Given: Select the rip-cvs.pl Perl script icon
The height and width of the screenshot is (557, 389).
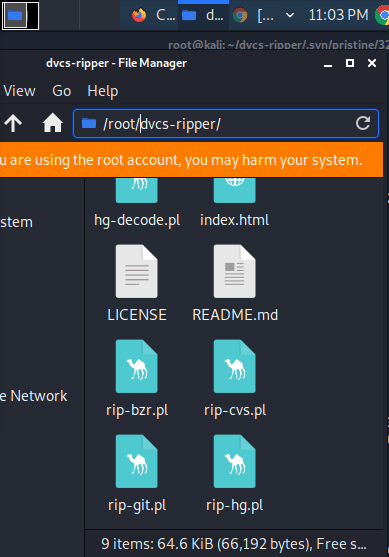Looking at the screenshot, I should (x=234, y=366).
